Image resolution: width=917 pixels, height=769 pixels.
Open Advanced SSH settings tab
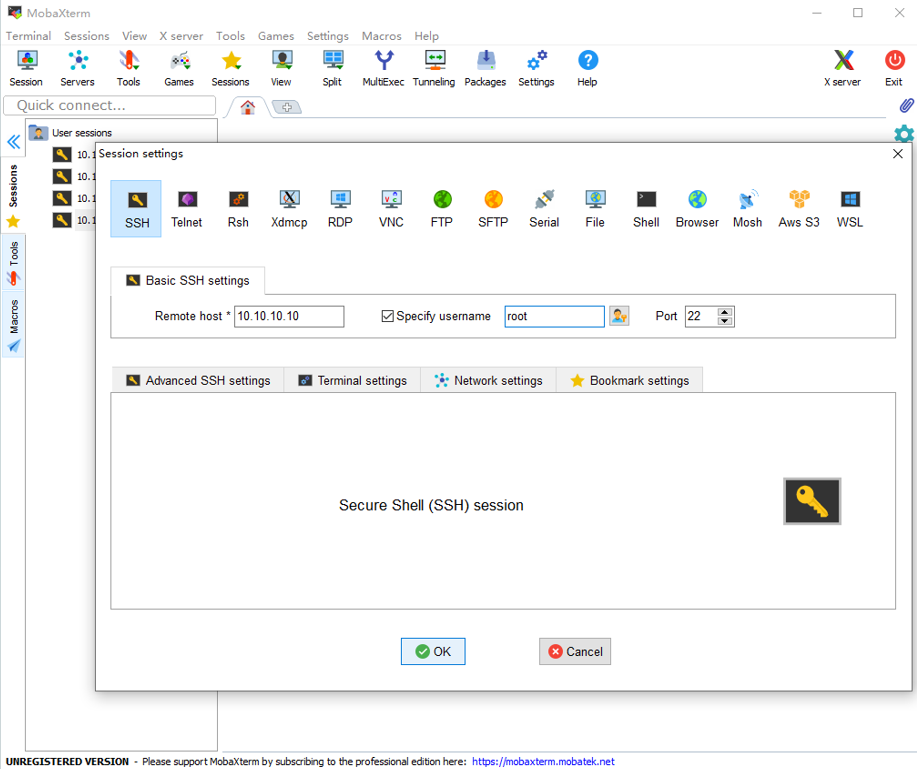[x=198, y=381]
